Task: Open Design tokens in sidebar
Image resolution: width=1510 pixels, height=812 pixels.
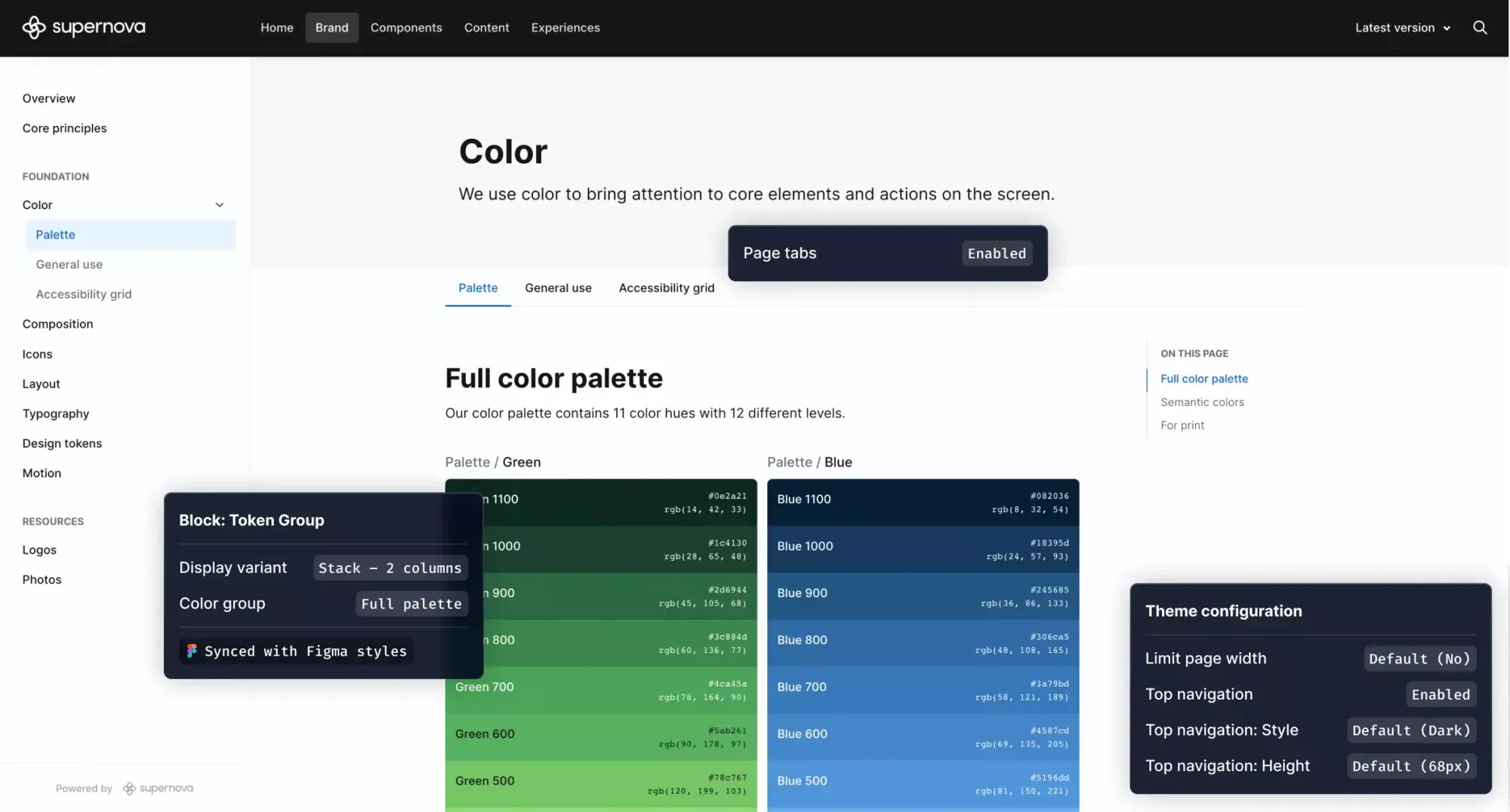Action: coord(62,444)
